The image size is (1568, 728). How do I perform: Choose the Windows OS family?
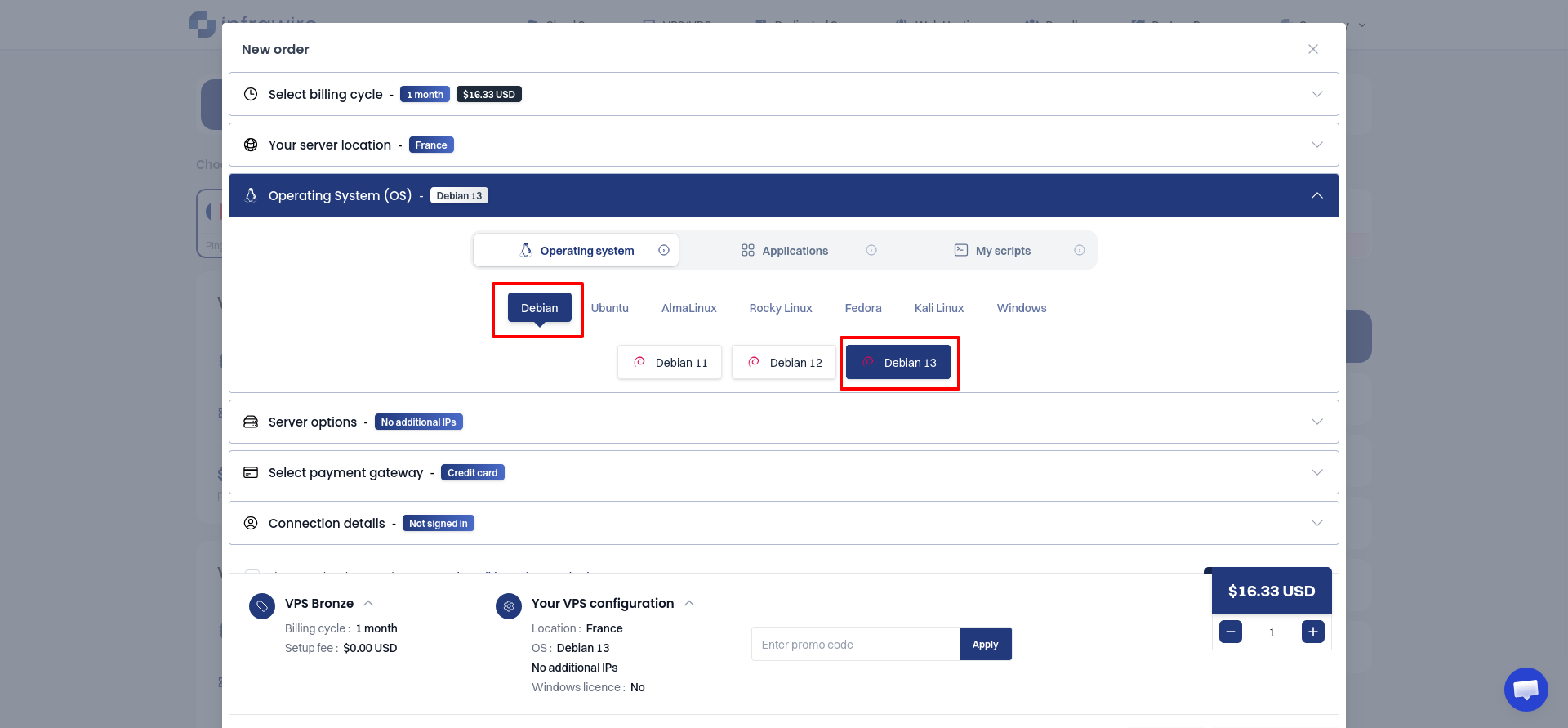pyautogui.click(x=1022, y=308)
